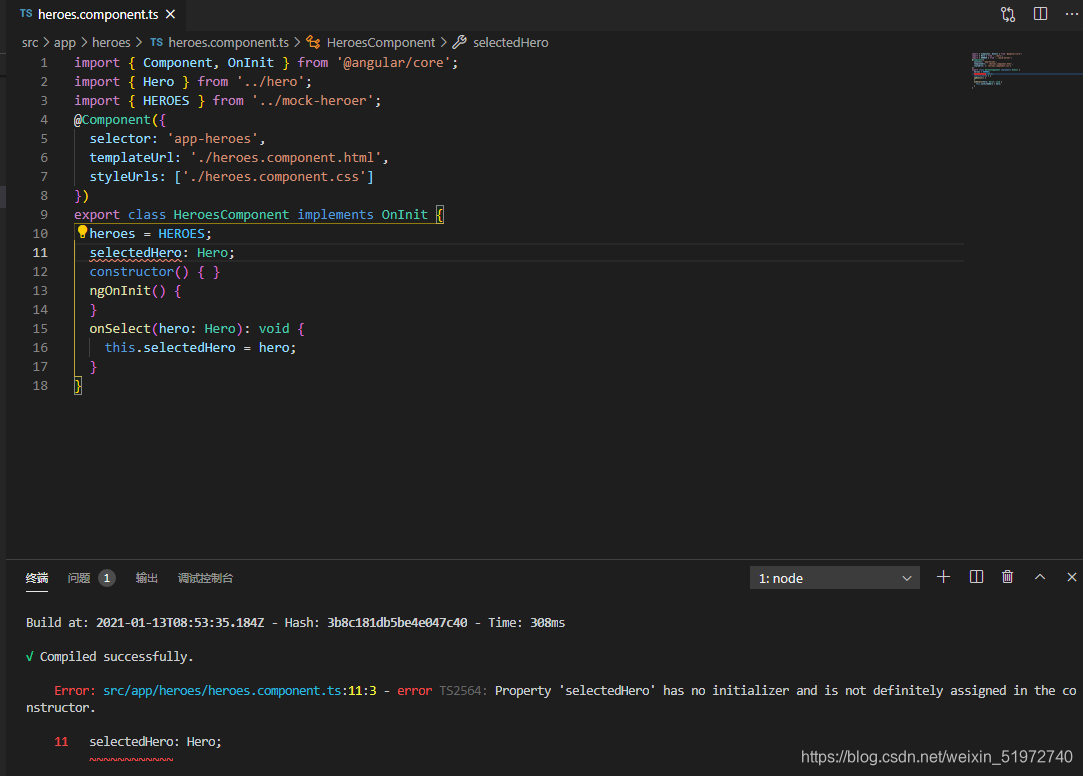Click the heroes folder breadcrumb

[111, 42]
